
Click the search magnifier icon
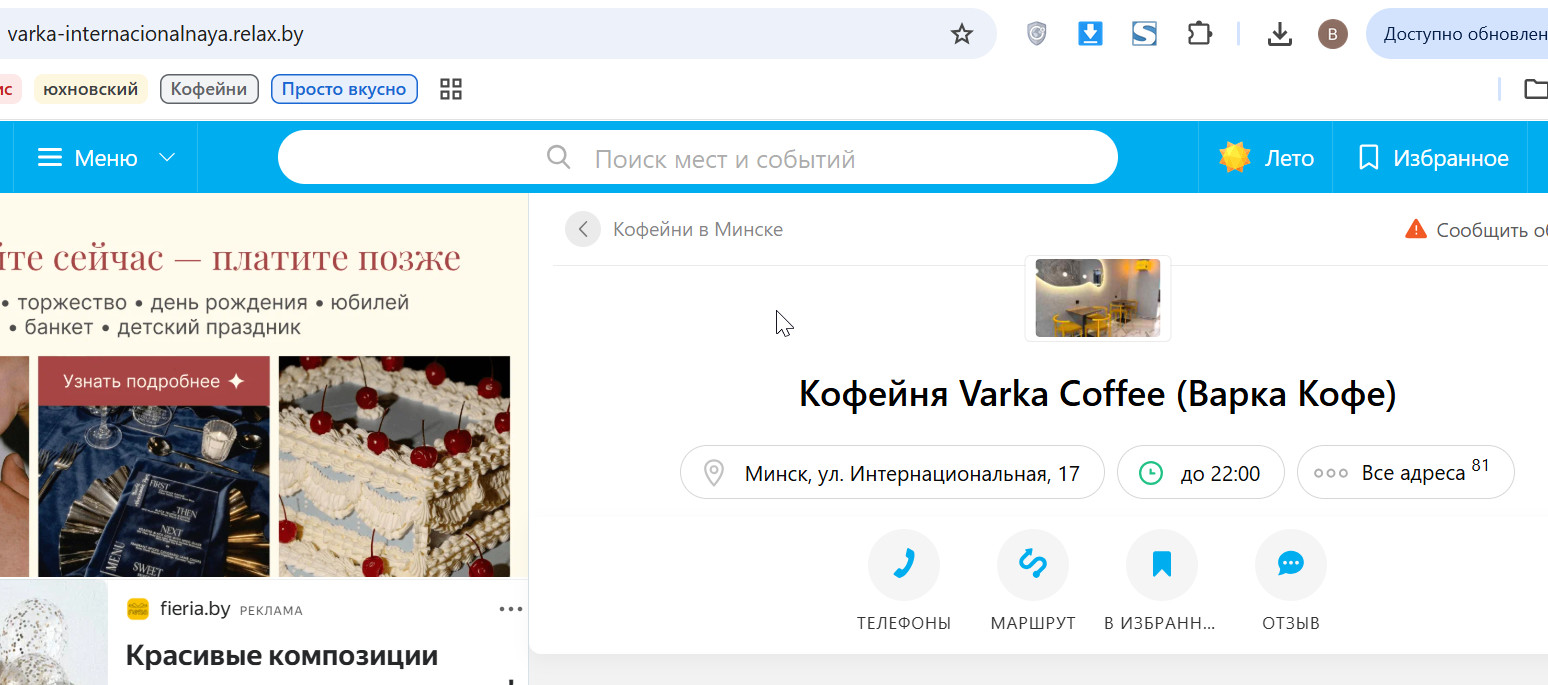pyautogui.click(x=559, y=158)
